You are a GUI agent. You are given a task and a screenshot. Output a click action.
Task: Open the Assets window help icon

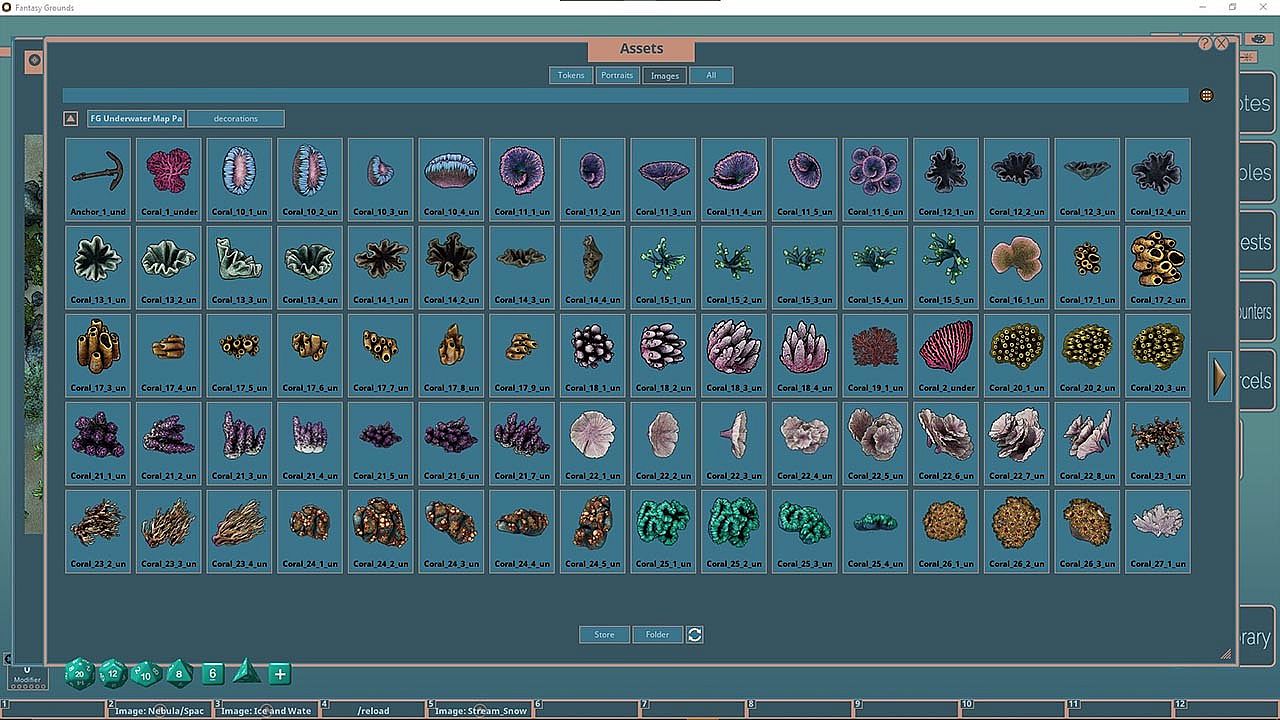[x=1205, y=44]
